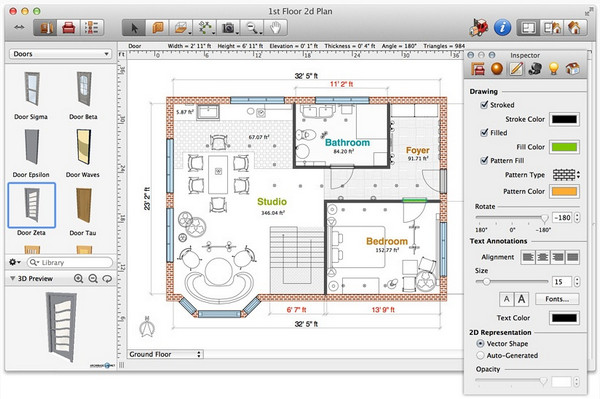This screenshot has height=399, width=600.
Task: Set justified text alignment
Action: tap(572, 257)
